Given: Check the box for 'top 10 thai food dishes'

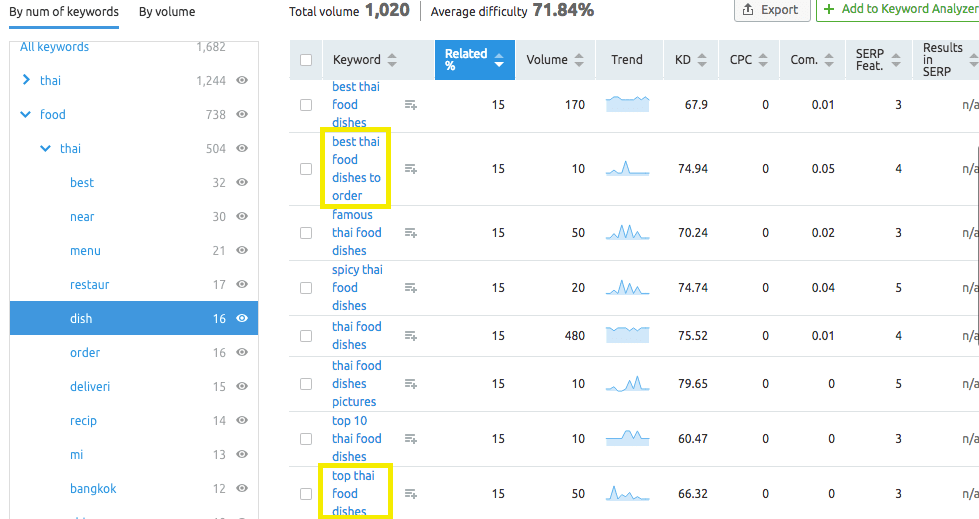Looking at the screenshot, I should coord(306,439).
